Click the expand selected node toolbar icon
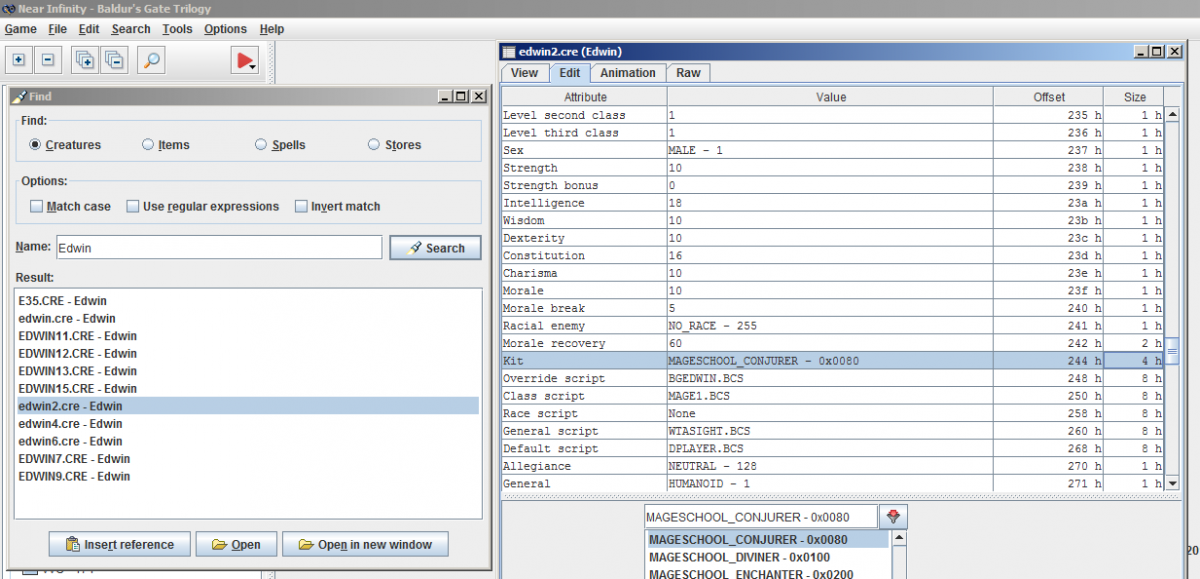Screen dimensions: 1200x579 coord(19,60)
